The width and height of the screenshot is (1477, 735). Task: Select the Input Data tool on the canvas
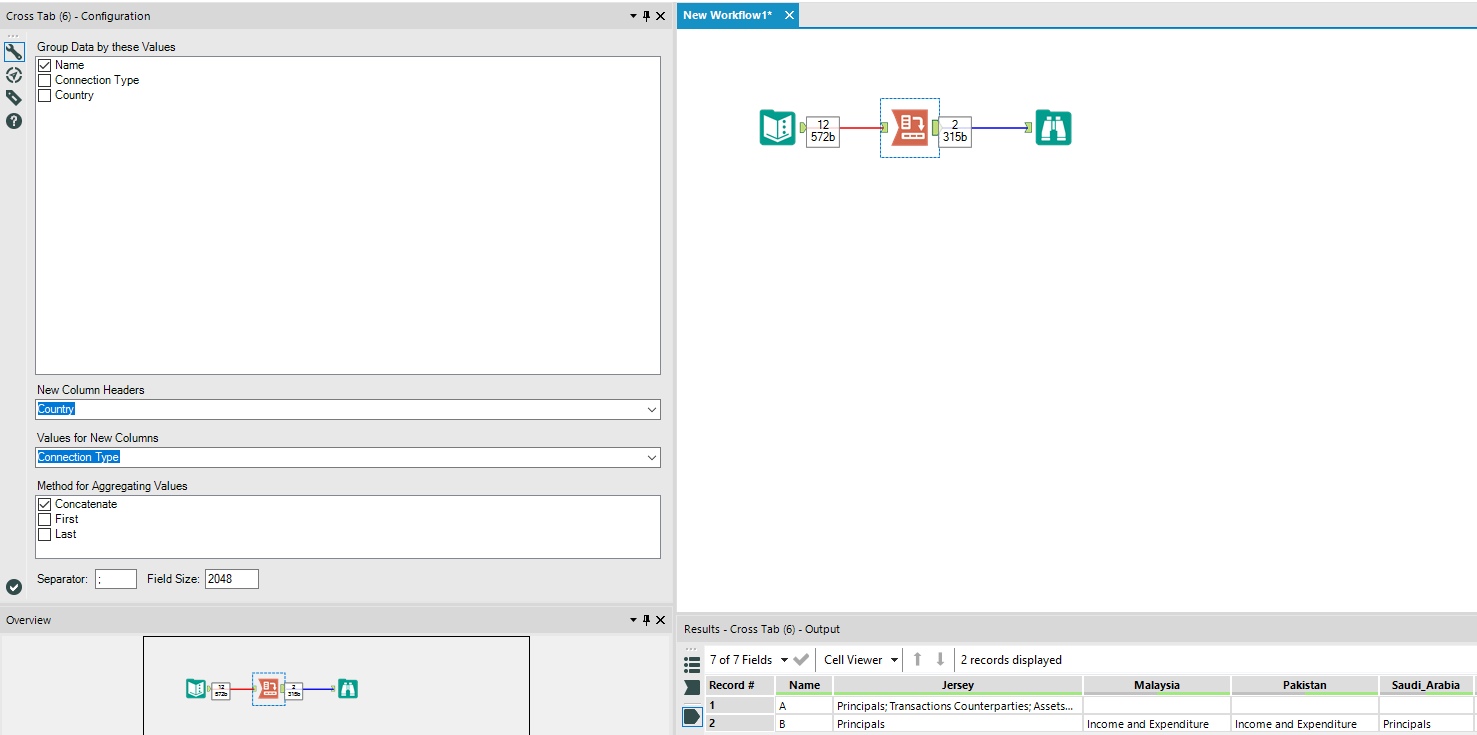tap(778, 128)
